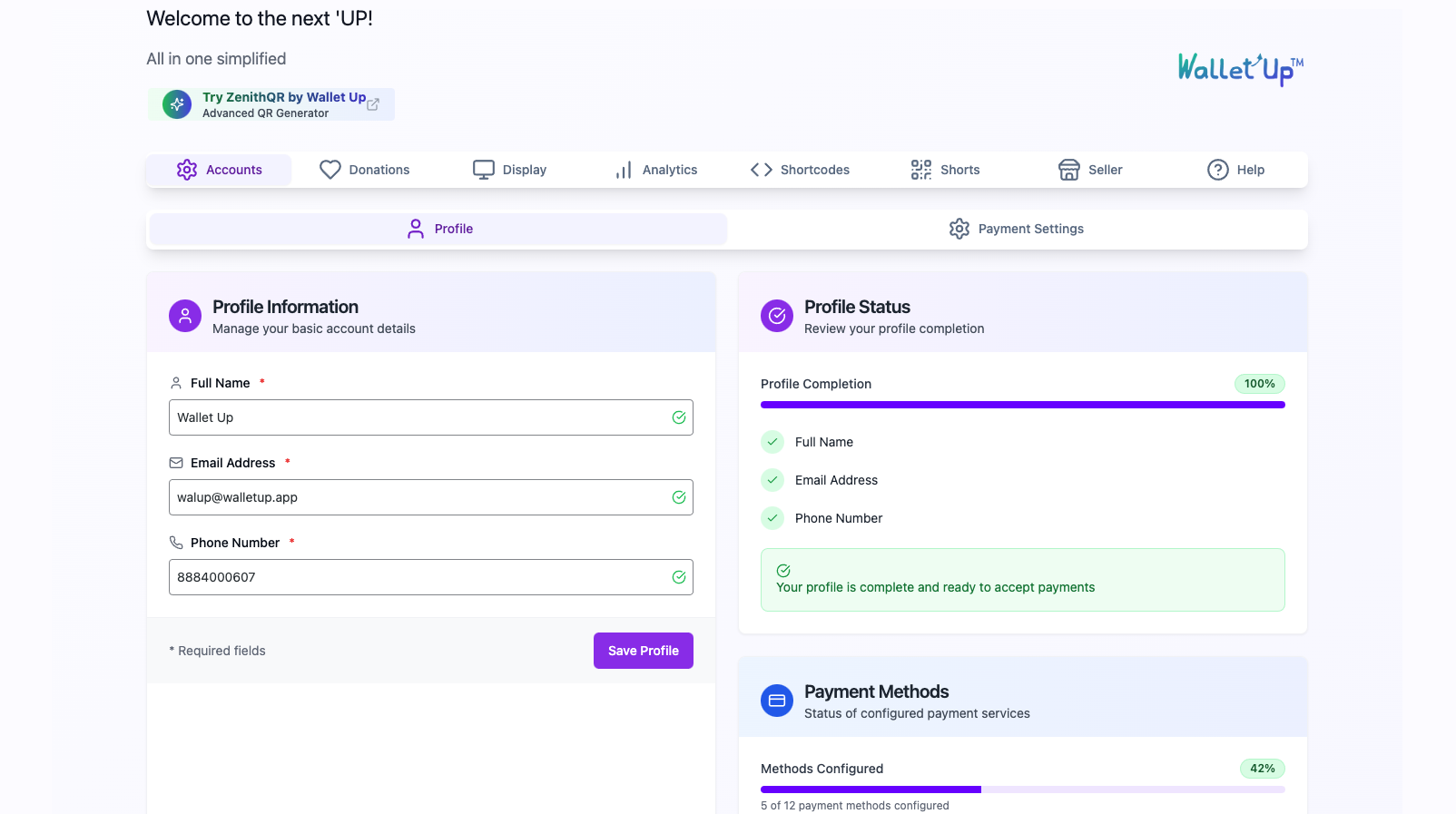Click the green check beside Full Name status
This screenshot has height=814, width=1456.
772,442
